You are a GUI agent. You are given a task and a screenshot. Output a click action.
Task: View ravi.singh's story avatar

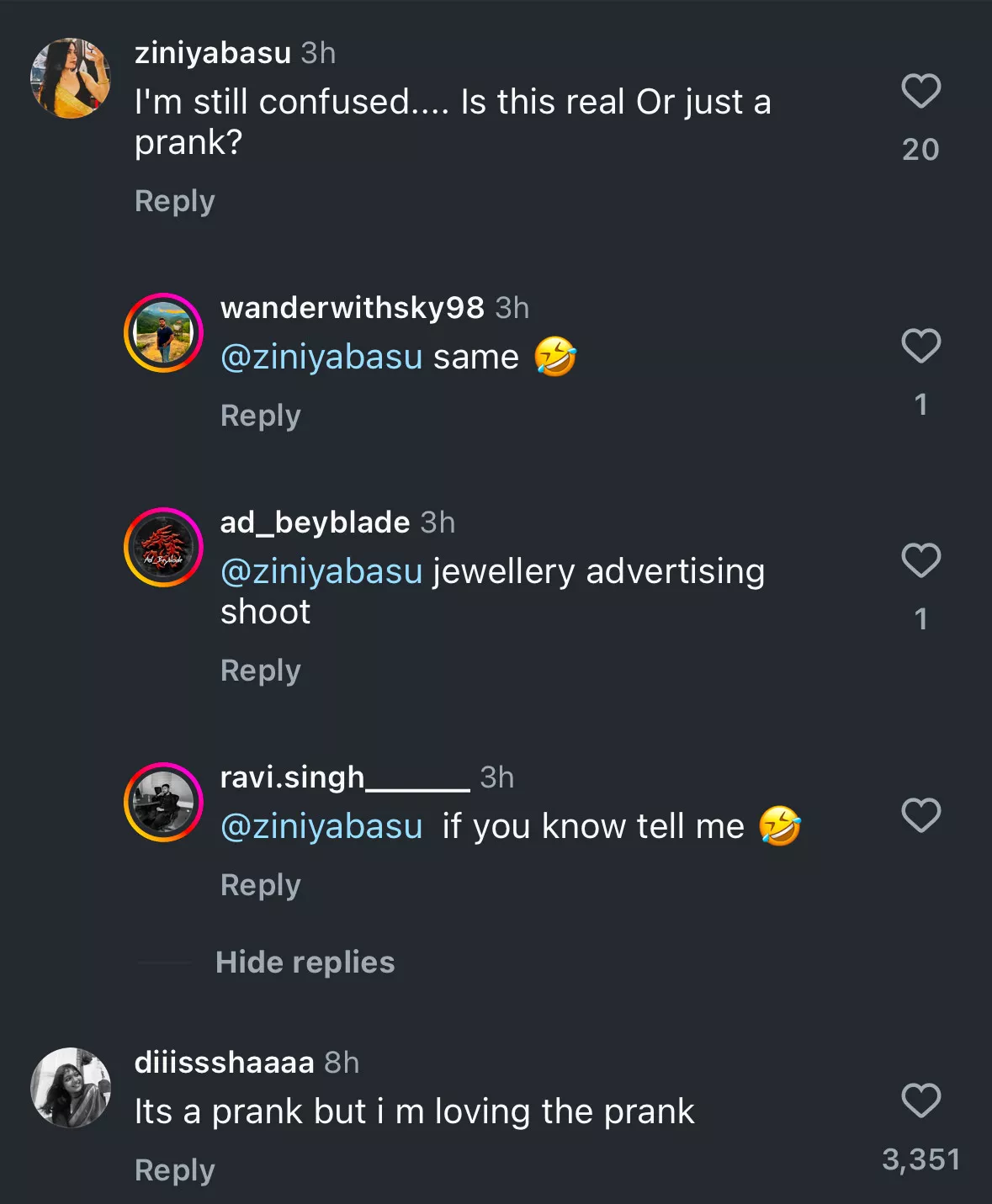163,803
